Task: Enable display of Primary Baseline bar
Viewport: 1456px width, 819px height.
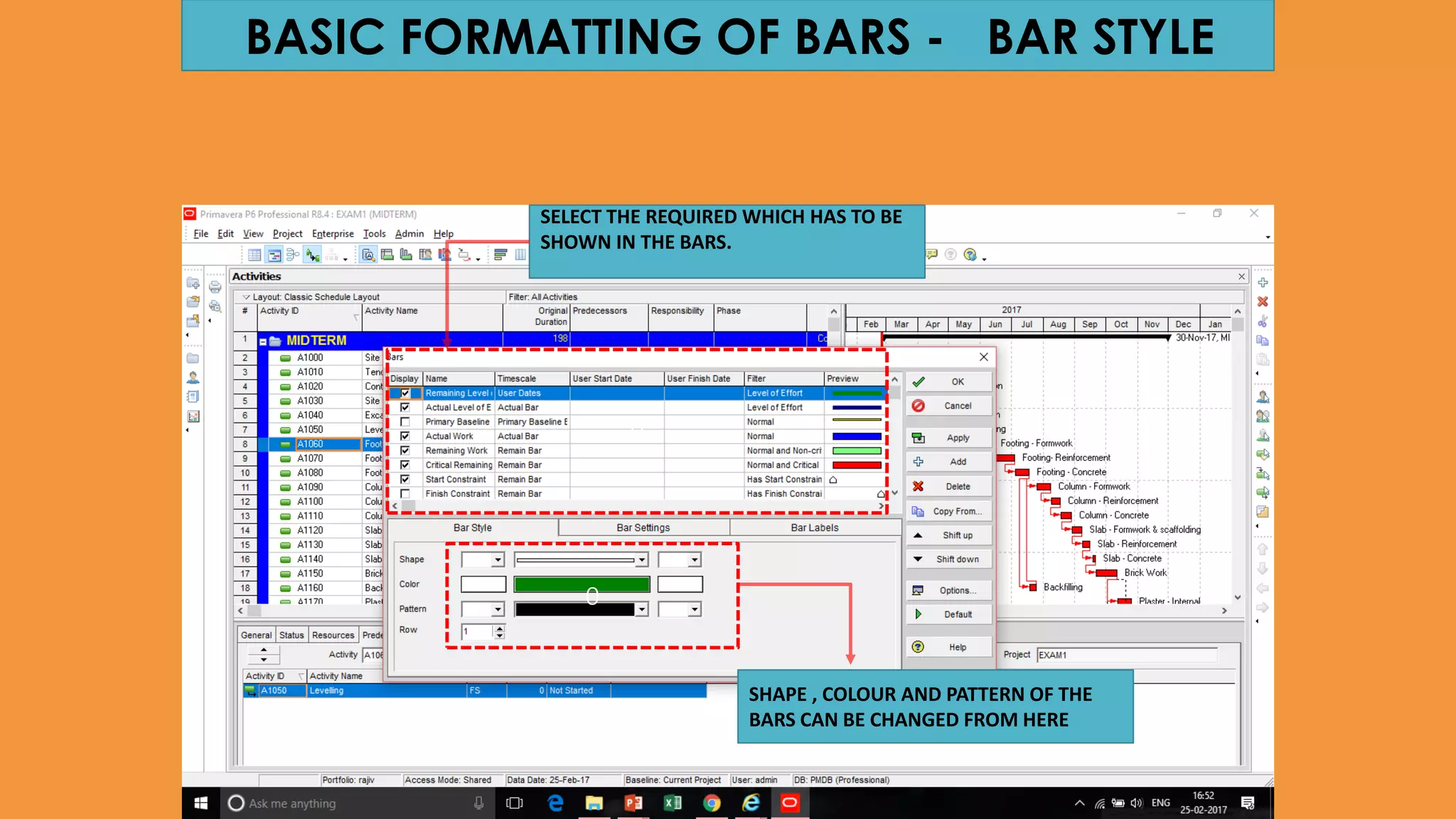Action: click(405, 422)
